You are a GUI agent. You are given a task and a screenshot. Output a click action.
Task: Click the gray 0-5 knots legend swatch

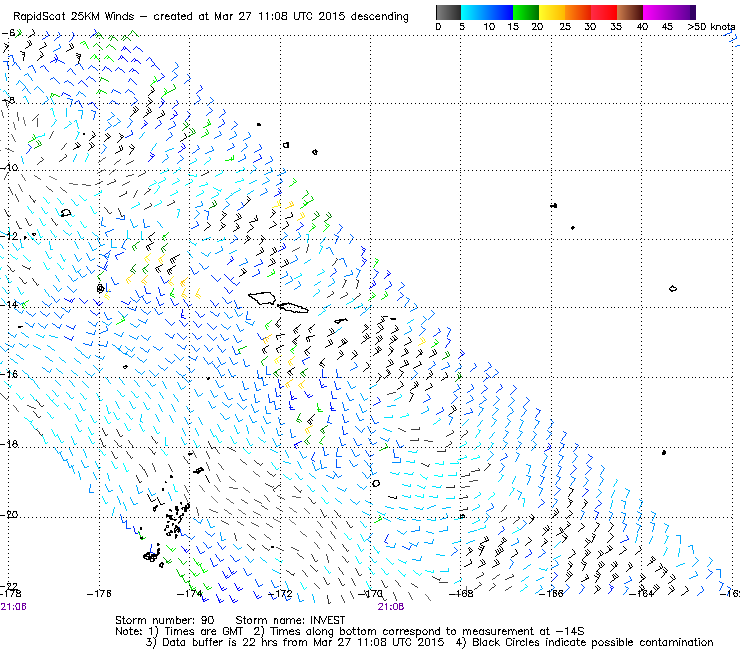pyautogui.click(x=448, y=12)
